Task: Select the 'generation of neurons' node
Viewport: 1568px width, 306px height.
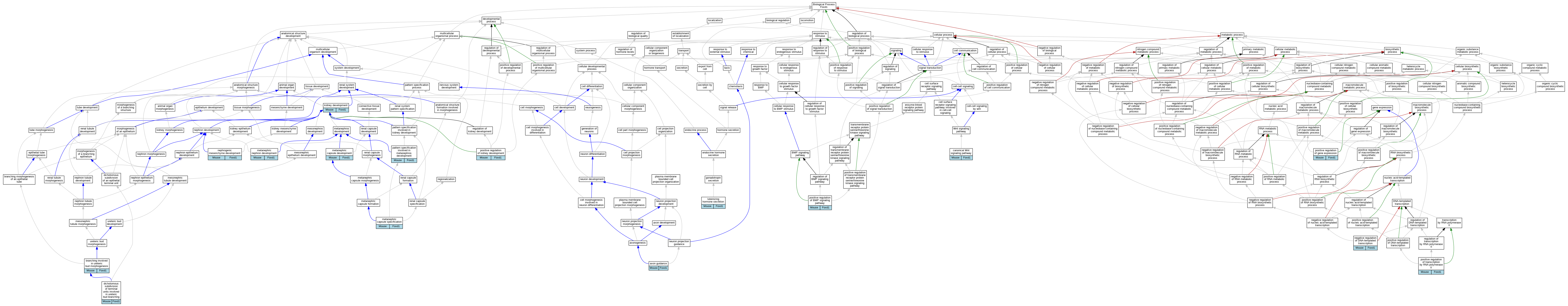Action: 589,130
